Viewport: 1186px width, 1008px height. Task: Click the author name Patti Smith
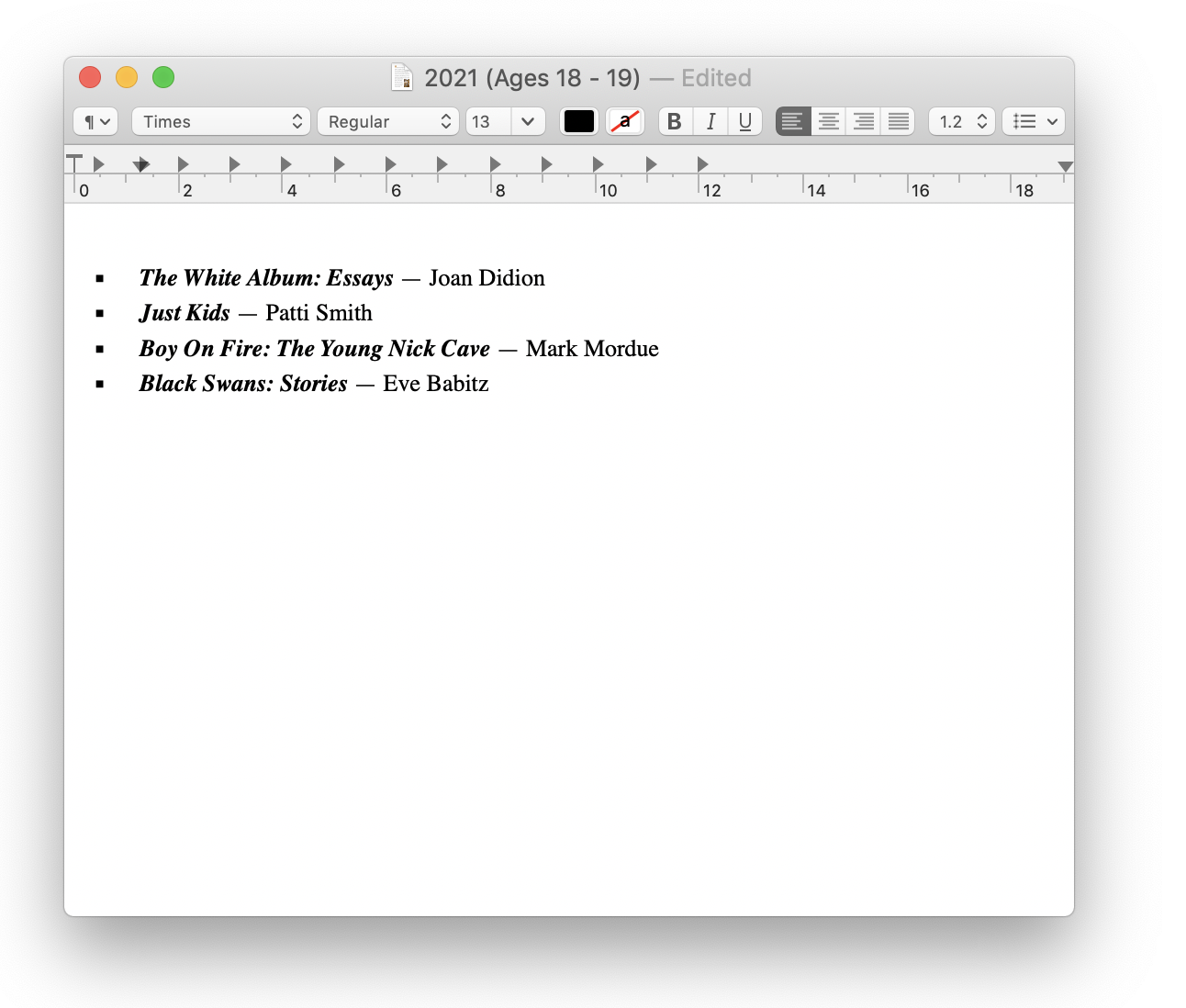point(319,313)
